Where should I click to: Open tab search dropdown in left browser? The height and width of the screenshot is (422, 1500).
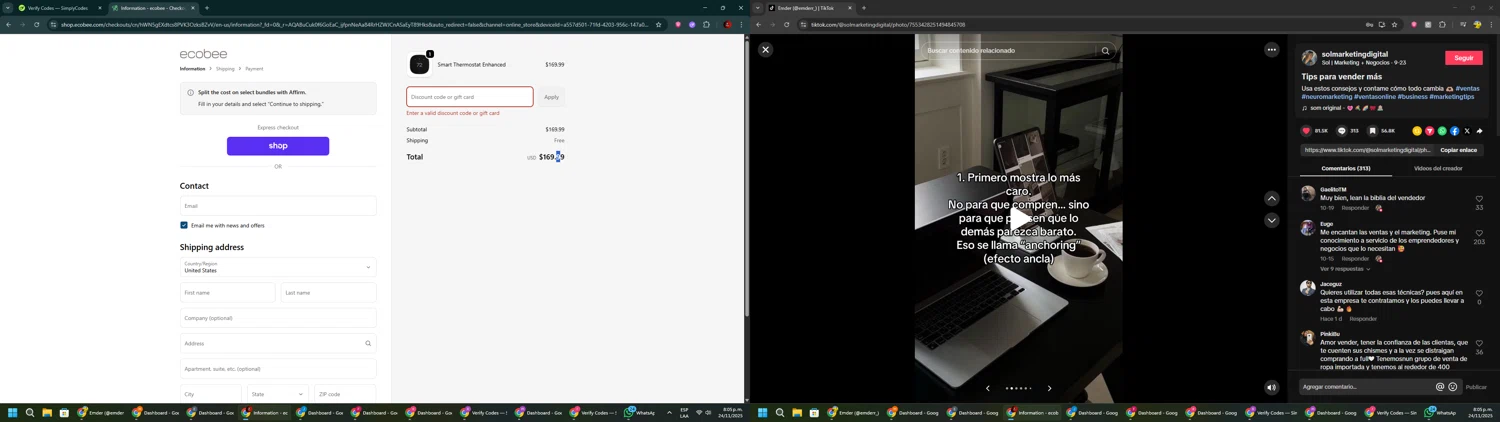pos(7,8)
